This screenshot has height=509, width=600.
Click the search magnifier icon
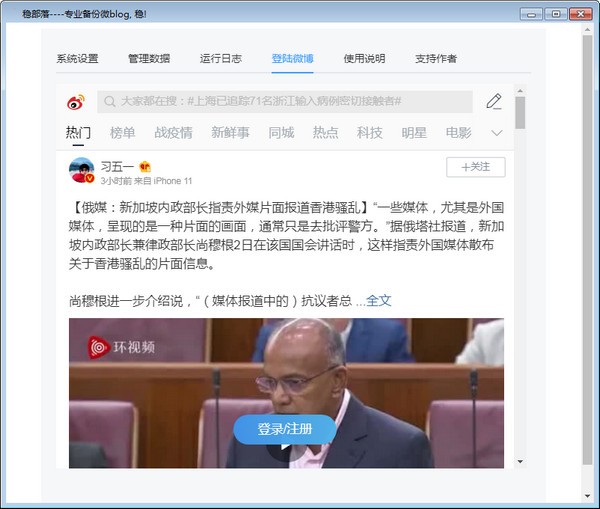(108, 101)
